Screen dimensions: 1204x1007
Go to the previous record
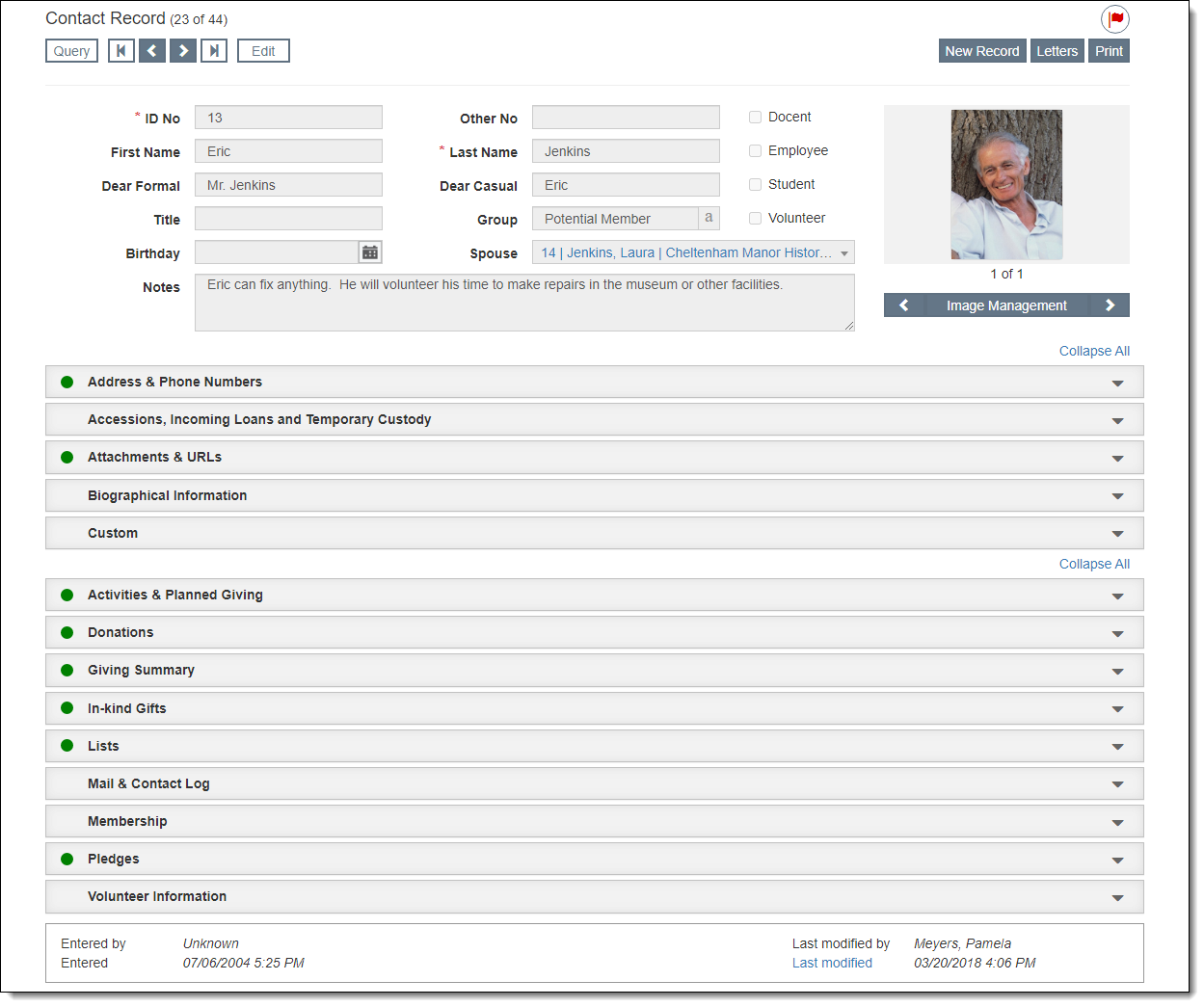point(152,51)
